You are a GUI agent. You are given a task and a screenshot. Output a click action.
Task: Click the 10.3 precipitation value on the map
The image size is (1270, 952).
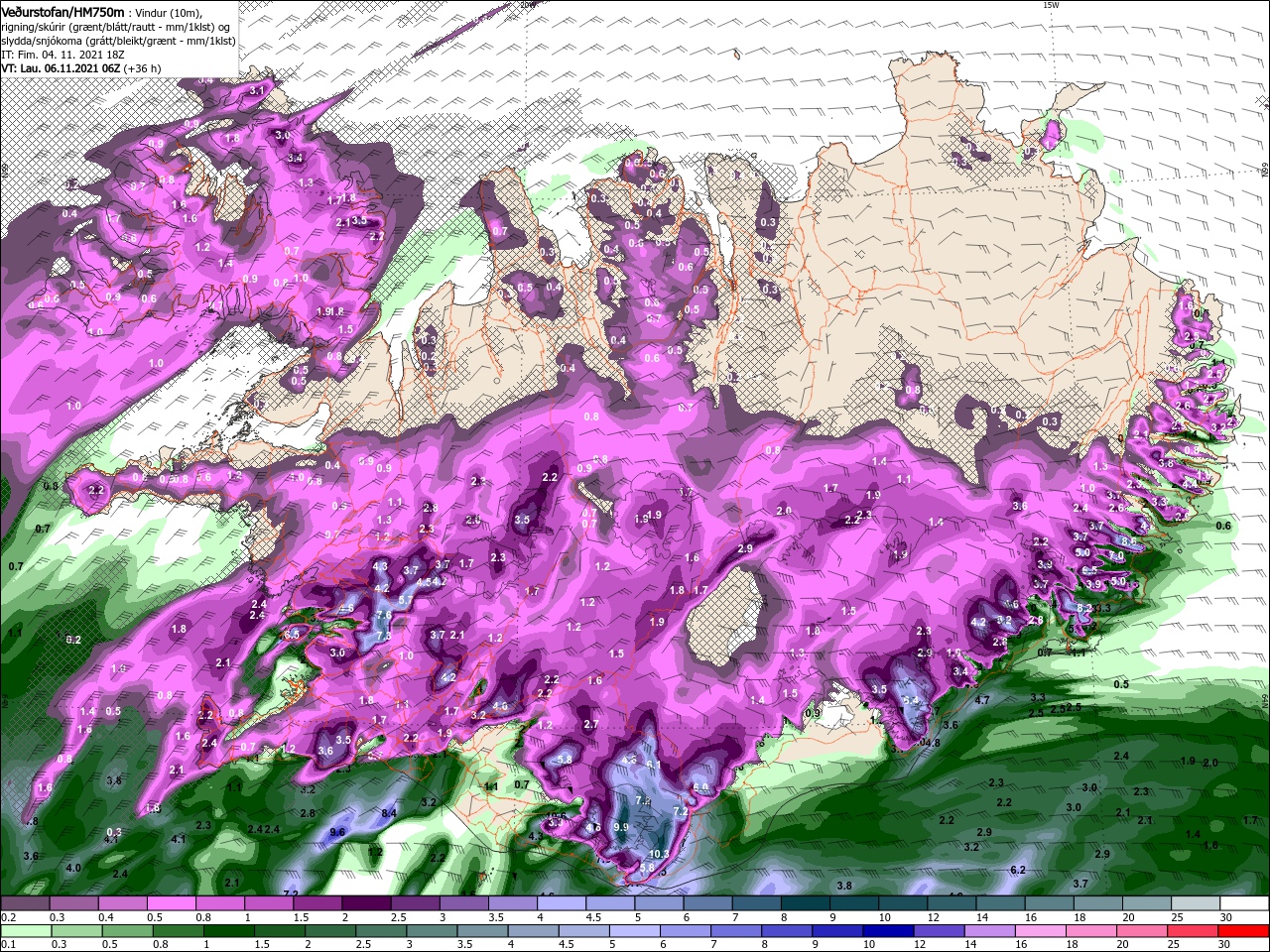pyautogui.click(x=659, y=854)
